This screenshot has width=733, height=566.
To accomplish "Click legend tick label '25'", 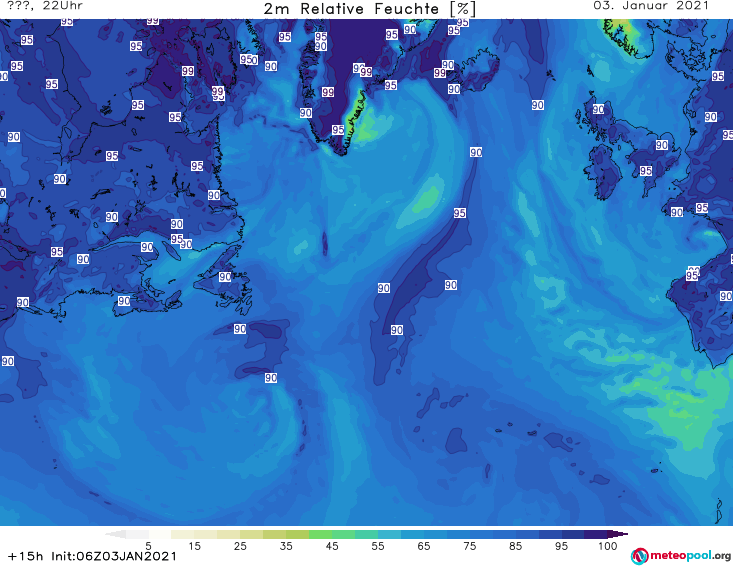I will click(240, 545).
